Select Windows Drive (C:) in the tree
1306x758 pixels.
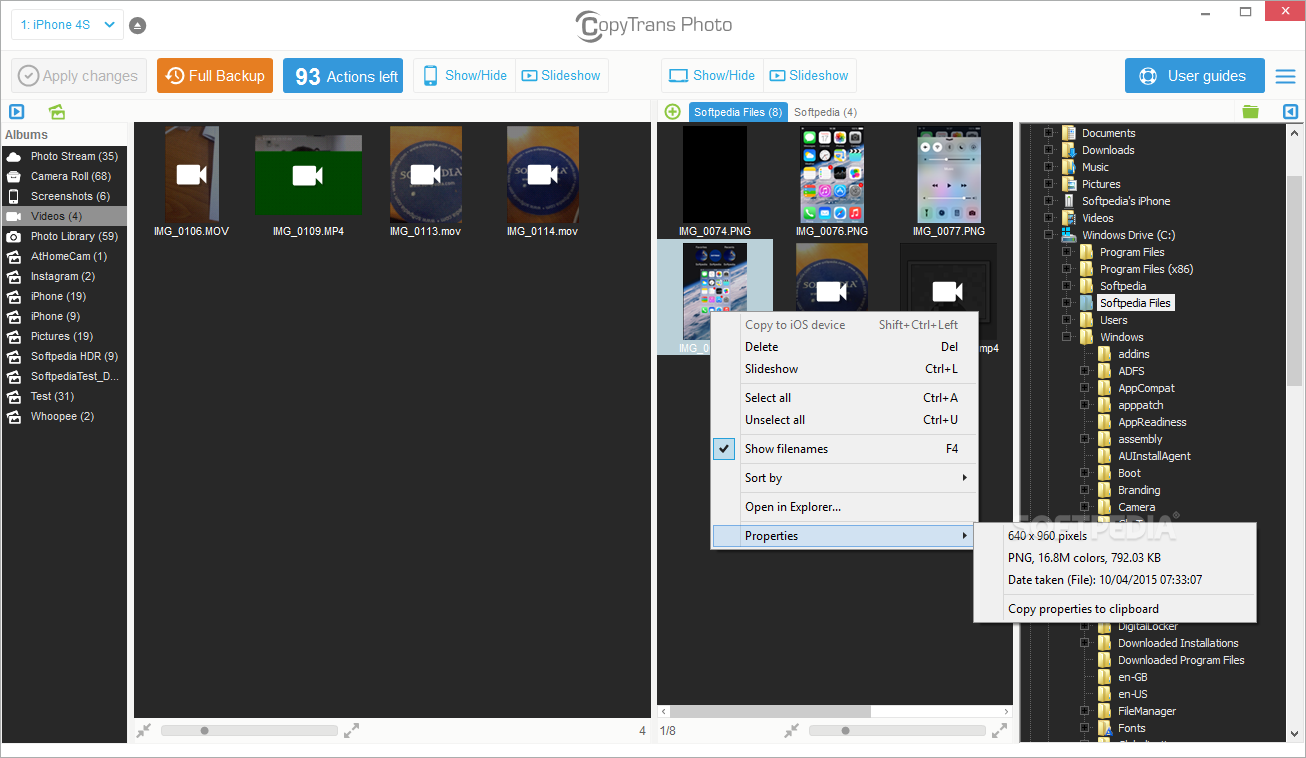[x=1128, y=235]
